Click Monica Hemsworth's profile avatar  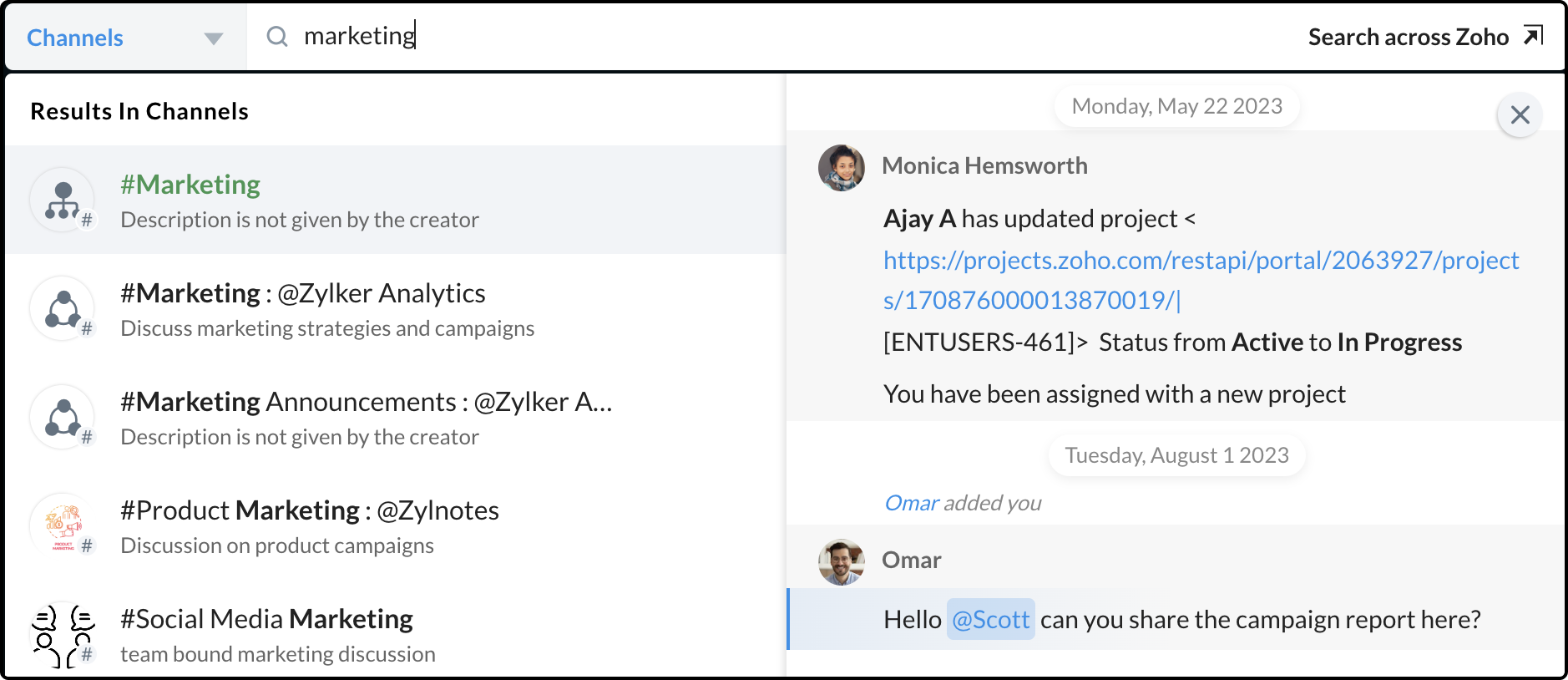pyautogui.click(x=841, y=168)
